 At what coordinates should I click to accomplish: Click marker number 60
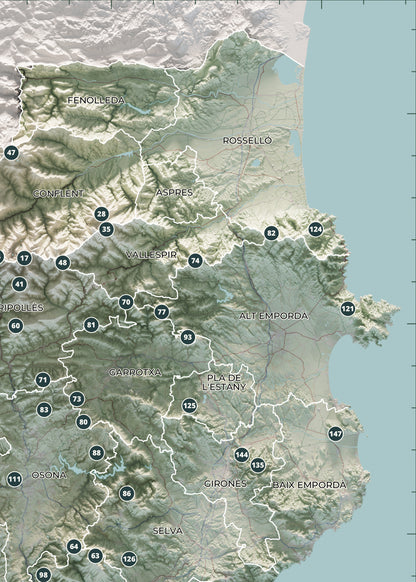(x=16, y=326)
